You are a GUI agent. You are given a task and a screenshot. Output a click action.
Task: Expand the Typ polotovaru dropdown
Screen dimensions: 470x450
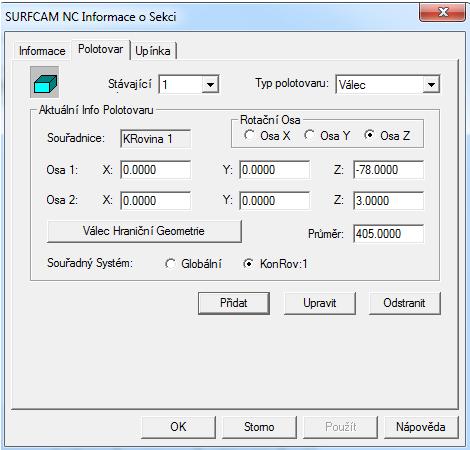point(431,84)
